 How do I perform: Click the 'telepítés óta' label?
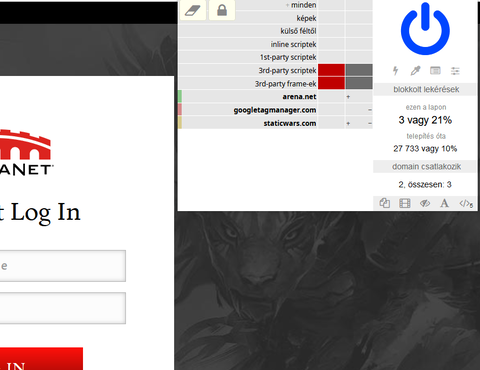(426, 136)
